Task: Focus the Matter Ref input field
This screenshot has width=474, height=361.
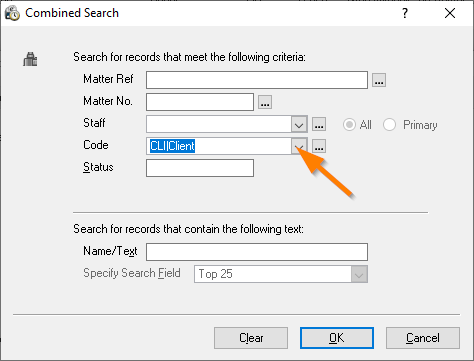Action: click(257, 80)
